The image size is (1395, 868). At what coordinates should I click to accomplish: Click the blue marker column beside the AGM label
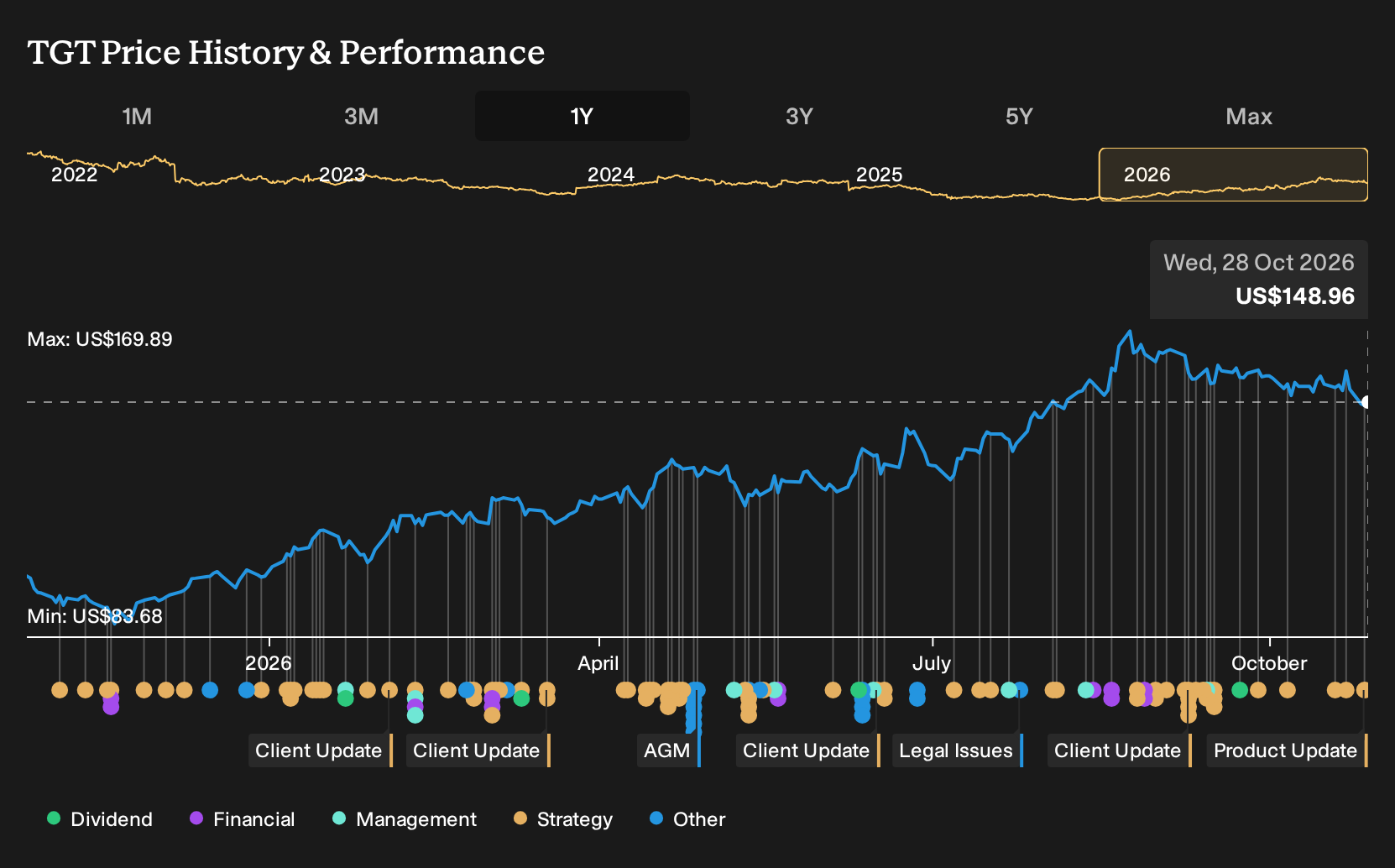pyautogui.click(x=694, y=711)
